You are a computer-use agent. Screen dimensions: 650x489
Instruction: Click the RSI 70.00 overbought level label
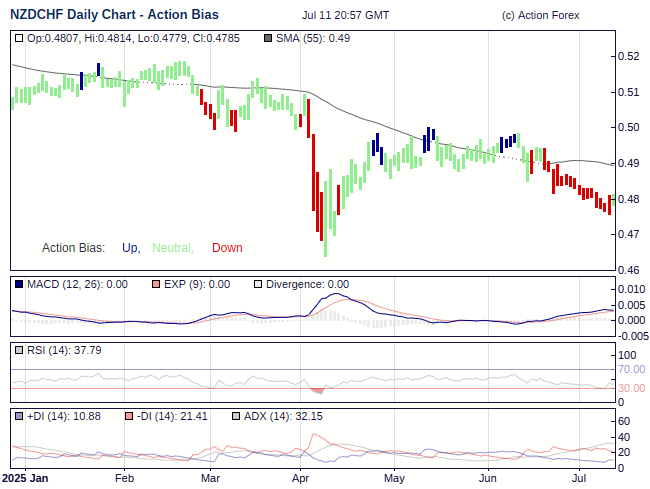(631, 370)
